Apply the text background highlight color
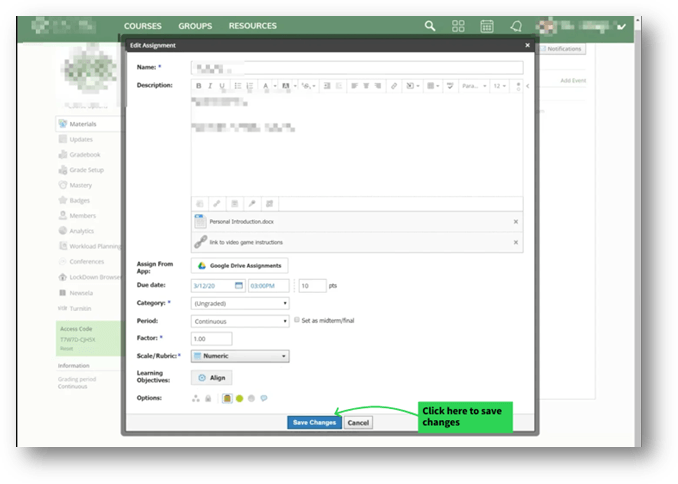This screenshot has height=484, width=678. [x=286, y=86]
